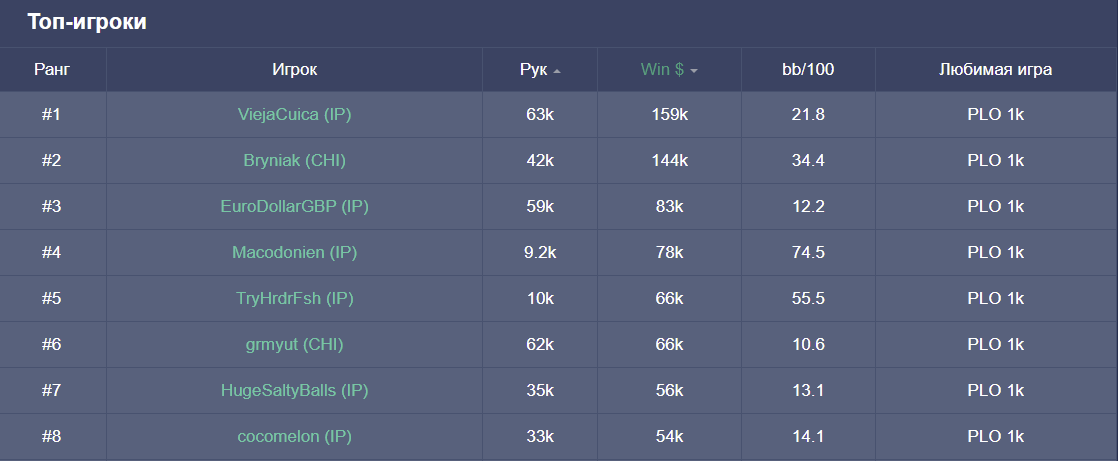Open Macodonien (IP) player page

294,253
